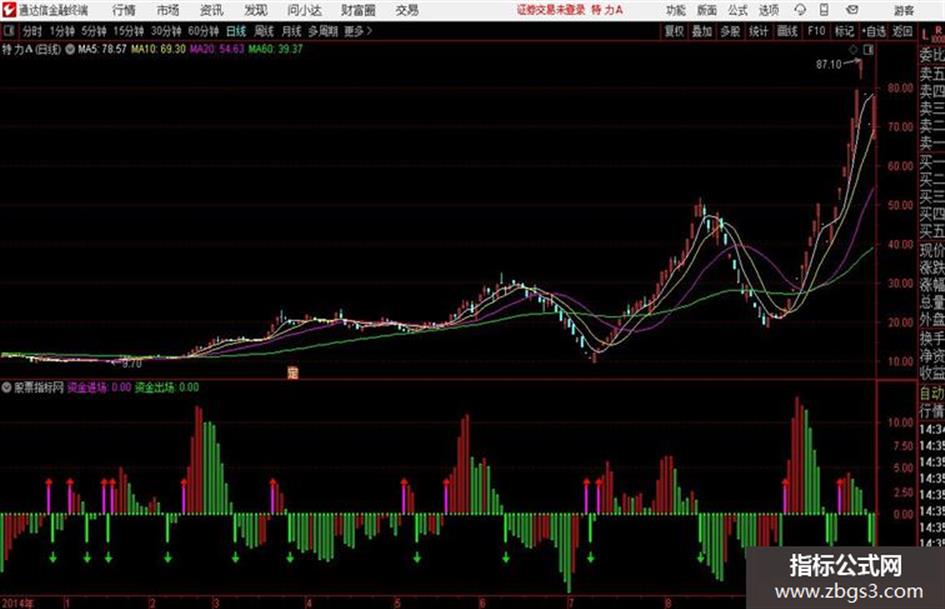The height and width of the screenshot is (609, 945).
Task: Click the red L icon at right edge
Action: [925, 34]
